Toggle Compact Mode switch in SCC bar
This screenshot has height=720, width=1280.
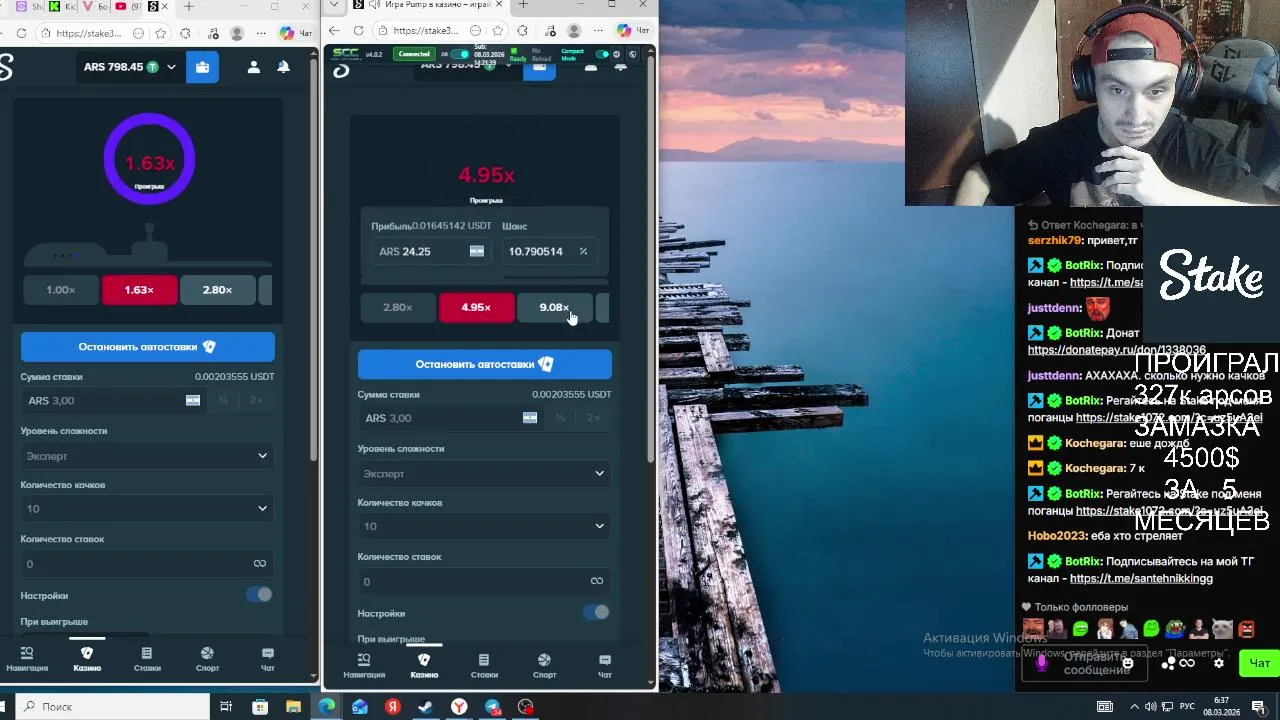click(602, 54)
